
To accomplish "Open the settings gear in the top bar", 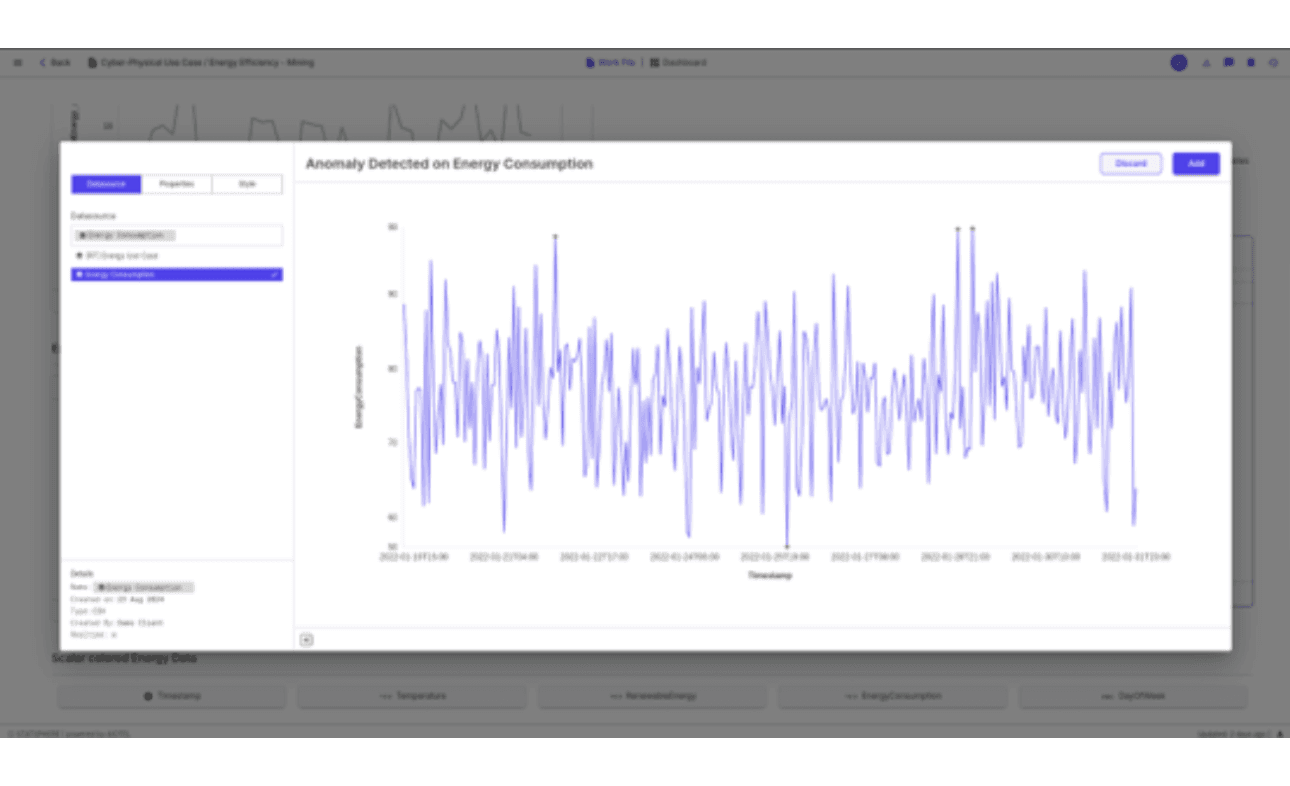I will (x=1272, y=62).
